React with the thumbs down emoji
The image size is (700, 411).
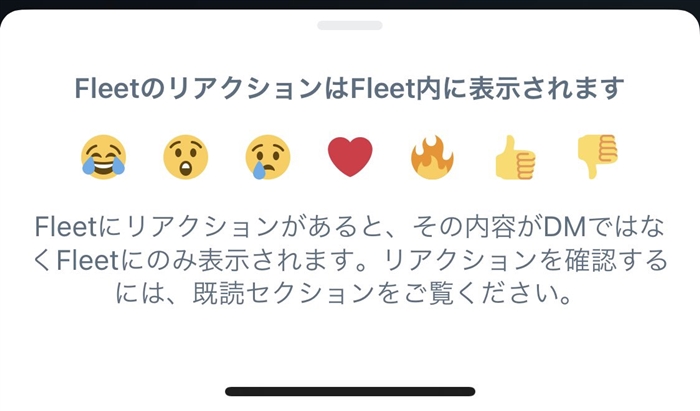pyautogui.click(x=597, y=156)
